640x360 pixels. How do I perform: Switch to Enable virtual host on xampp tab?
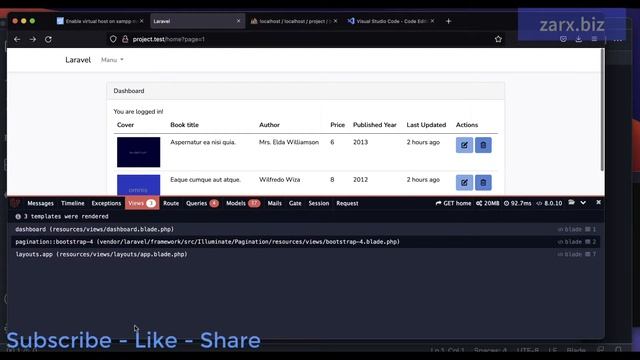100,21
